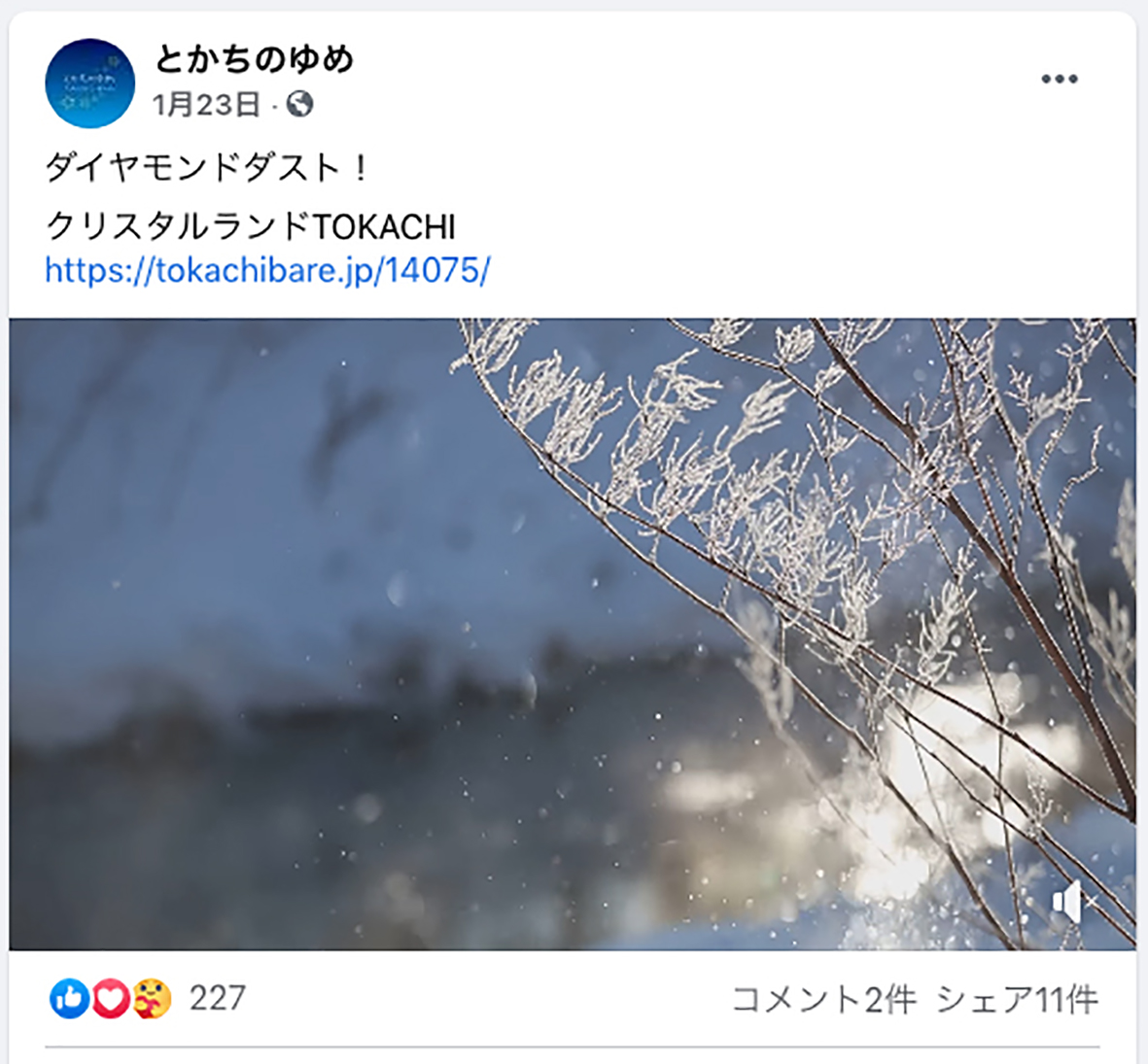1148x1064 pixels.
Task: Open the post date 1月23日
Action: [x=206, y=105]
